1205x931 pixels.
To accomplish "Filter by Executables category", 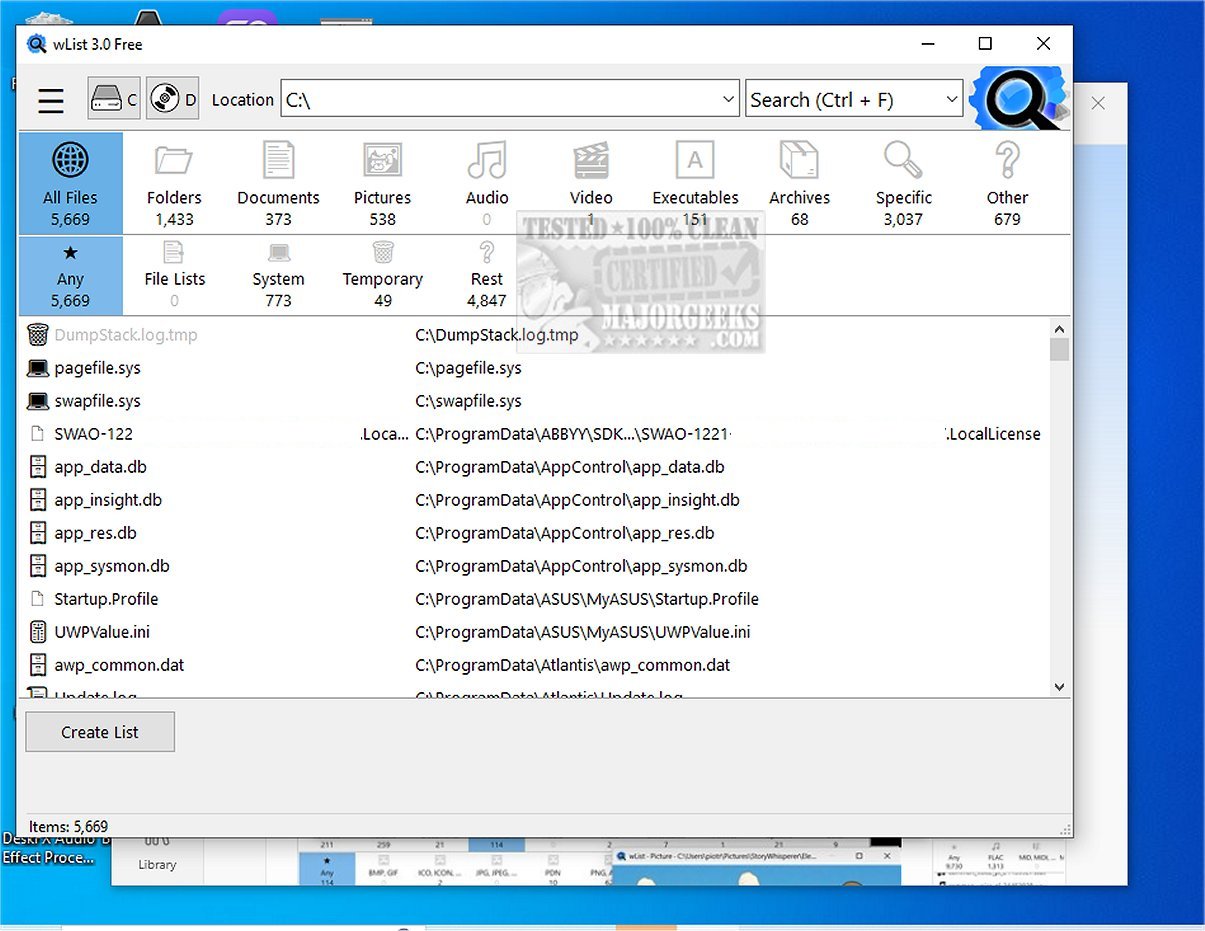I will click(x=695, y=183).
